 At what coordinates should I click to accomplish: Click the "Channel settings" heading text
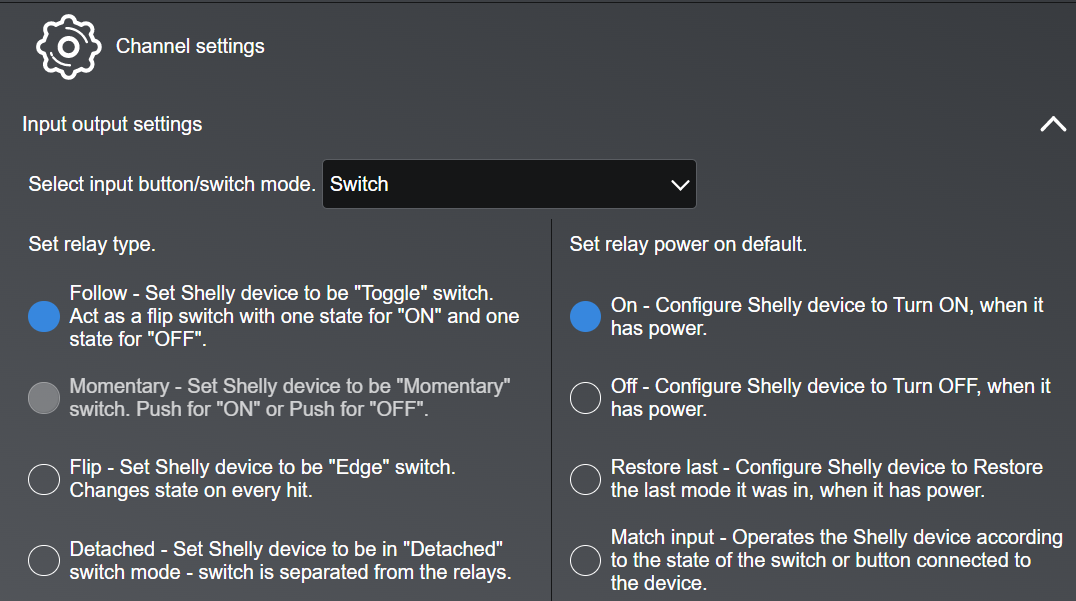coord(190,46)
